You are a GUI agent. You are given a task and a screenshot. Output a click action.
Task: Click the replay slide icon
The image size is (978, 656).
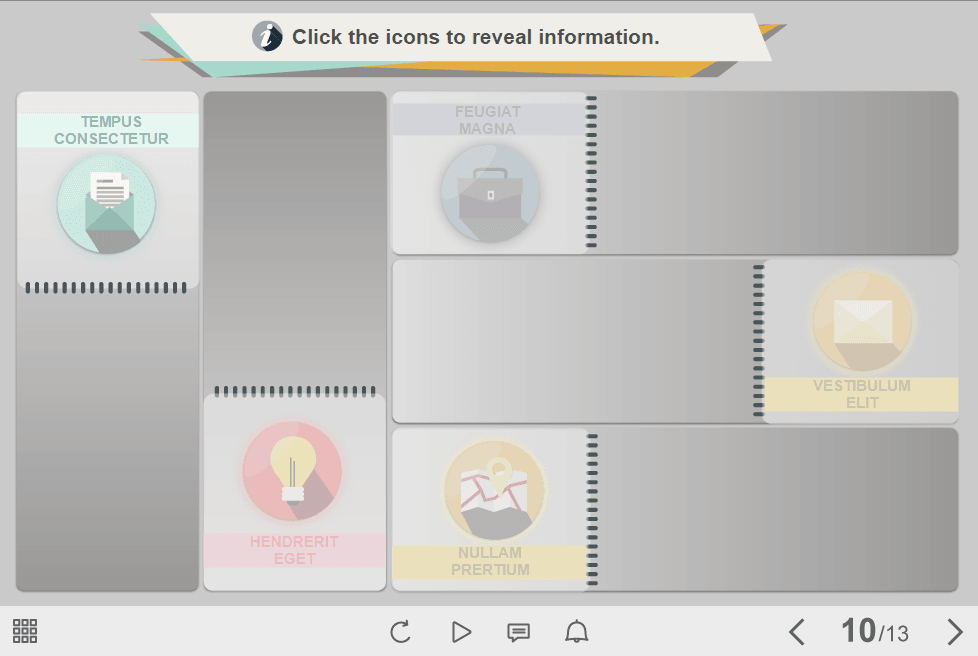click(x=400, y=632)
